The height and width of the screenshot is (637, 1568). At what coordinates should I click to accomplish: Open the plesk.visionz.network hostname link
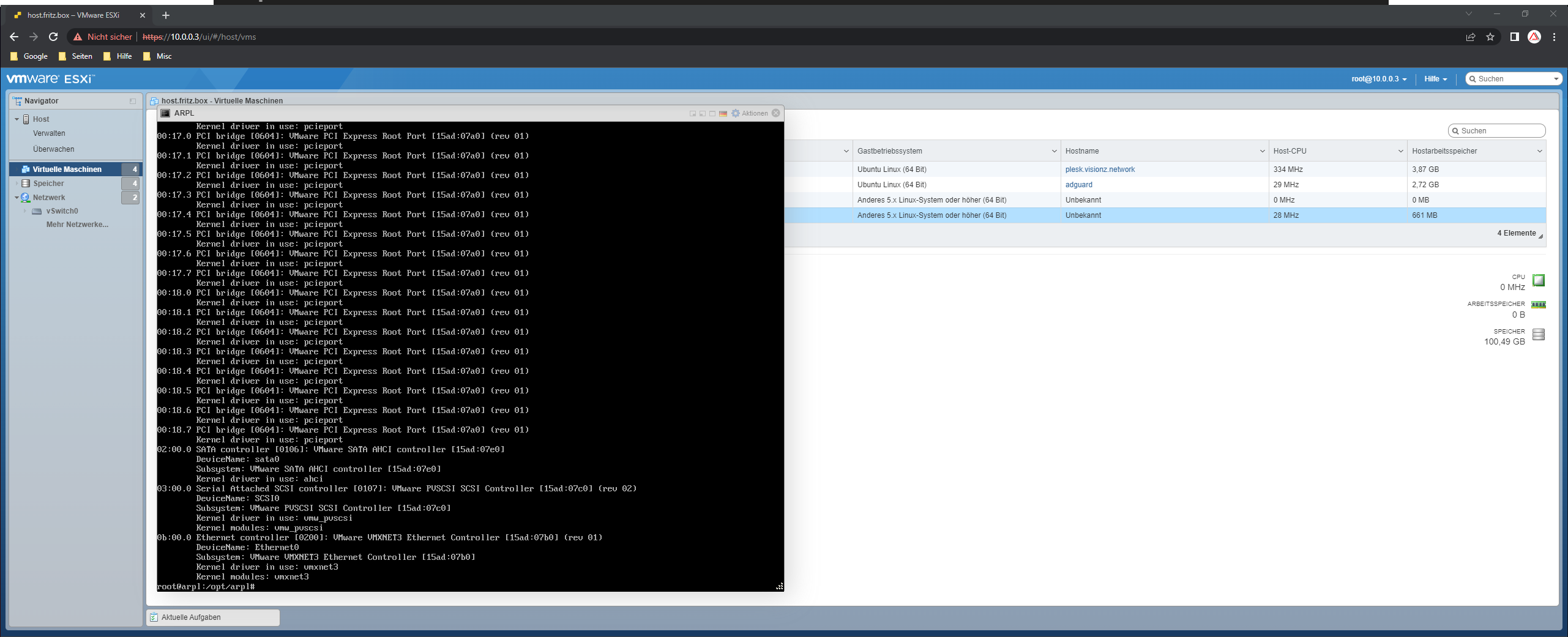click(1099, 169)
